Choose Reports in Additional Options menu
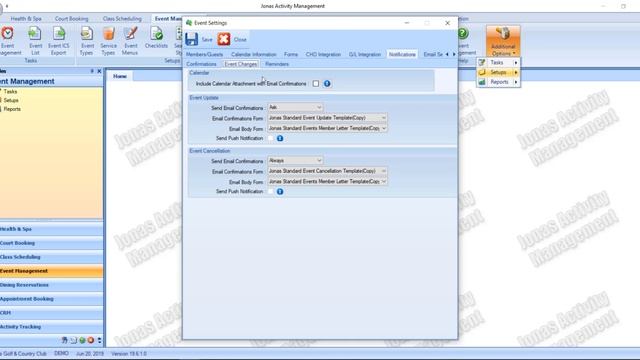The height and width of the screenshot is (360, 640). 498,82
